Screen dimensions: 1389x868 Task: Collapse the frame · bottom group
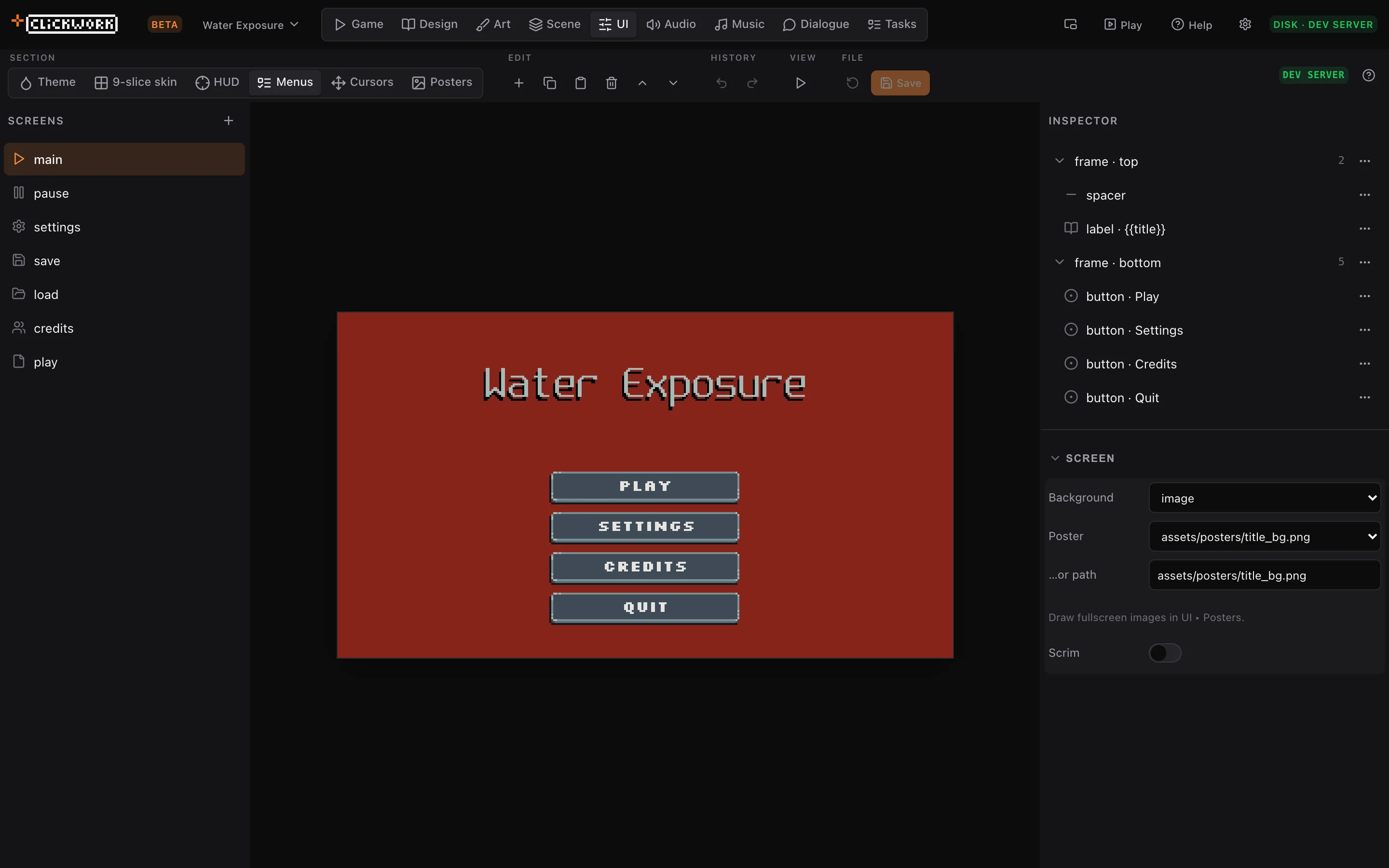click(1060, 262)
